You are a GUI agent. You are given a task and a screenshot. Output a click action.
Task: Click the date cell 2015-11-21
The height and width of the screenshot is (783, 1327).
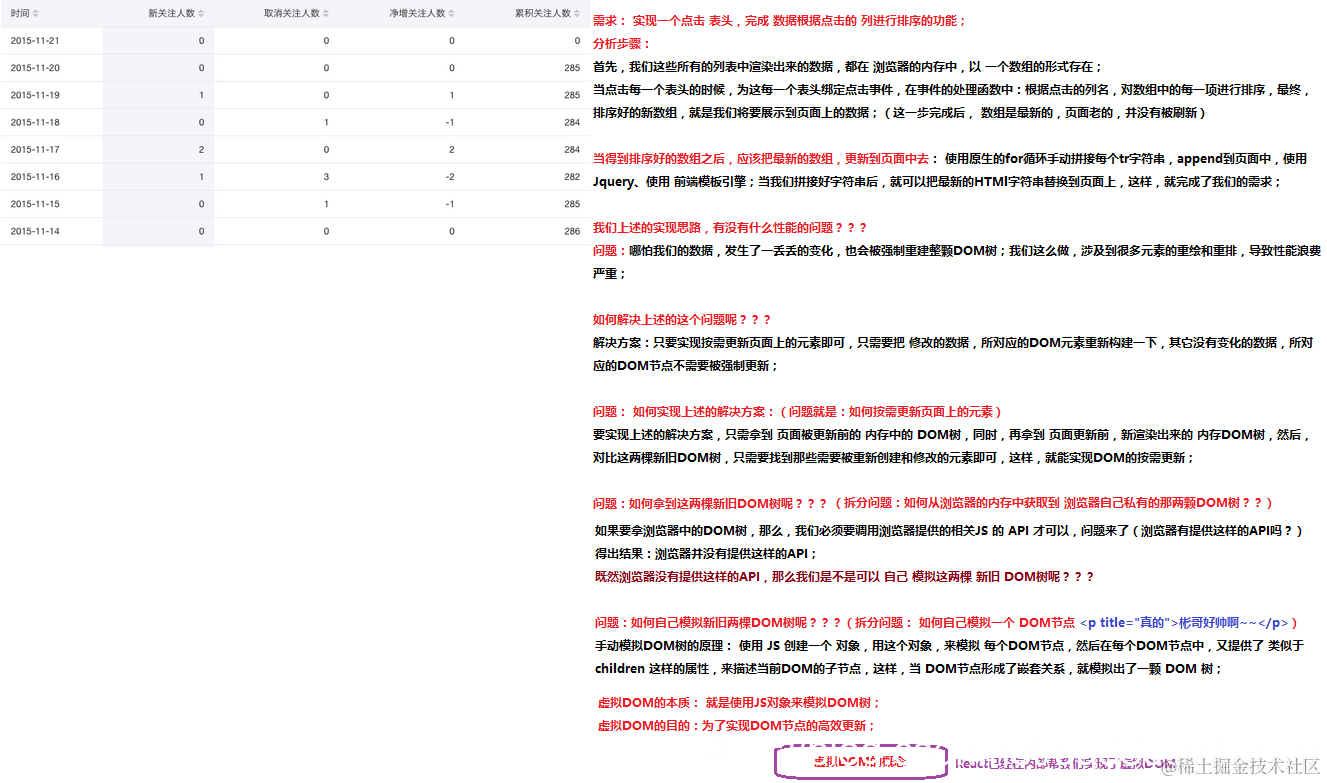(x=35, y=41)
